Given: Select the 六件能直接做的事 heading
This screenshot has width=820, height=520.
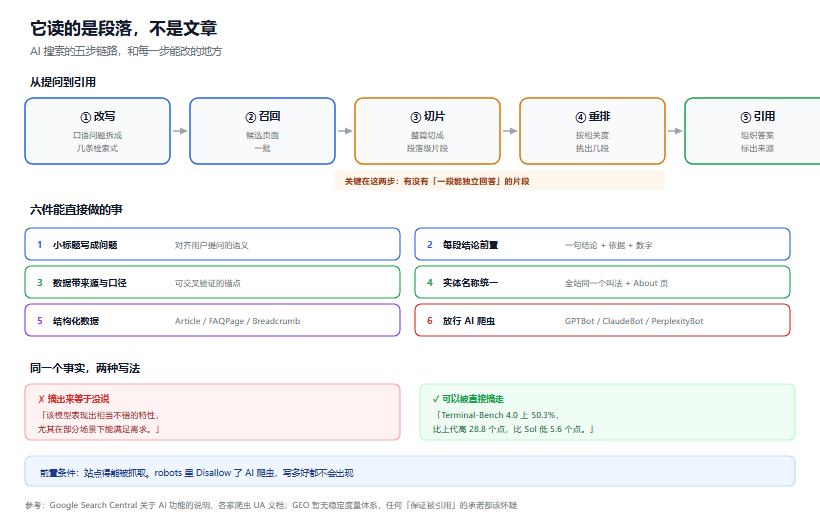Looking at the screenshot, I should click(x=76, y=210).
